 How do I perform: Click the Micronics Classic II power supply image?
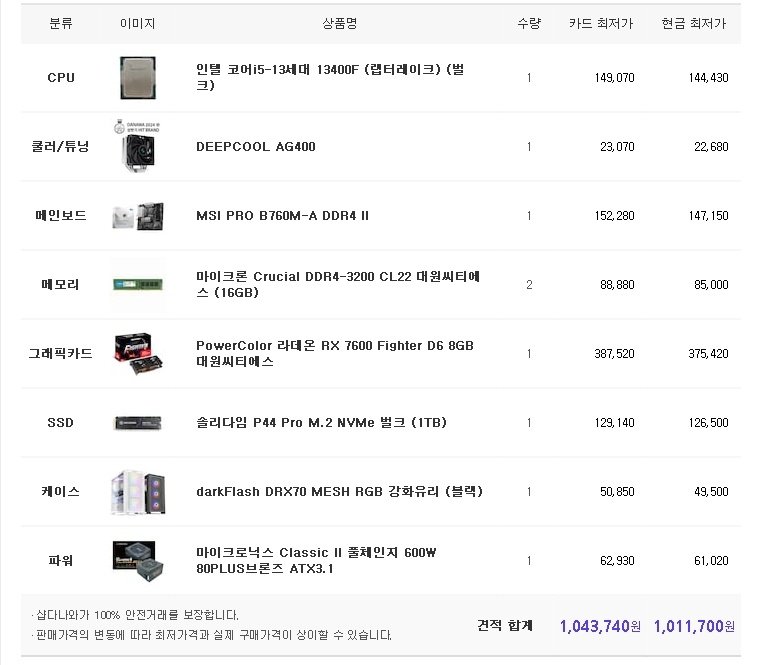138,561
